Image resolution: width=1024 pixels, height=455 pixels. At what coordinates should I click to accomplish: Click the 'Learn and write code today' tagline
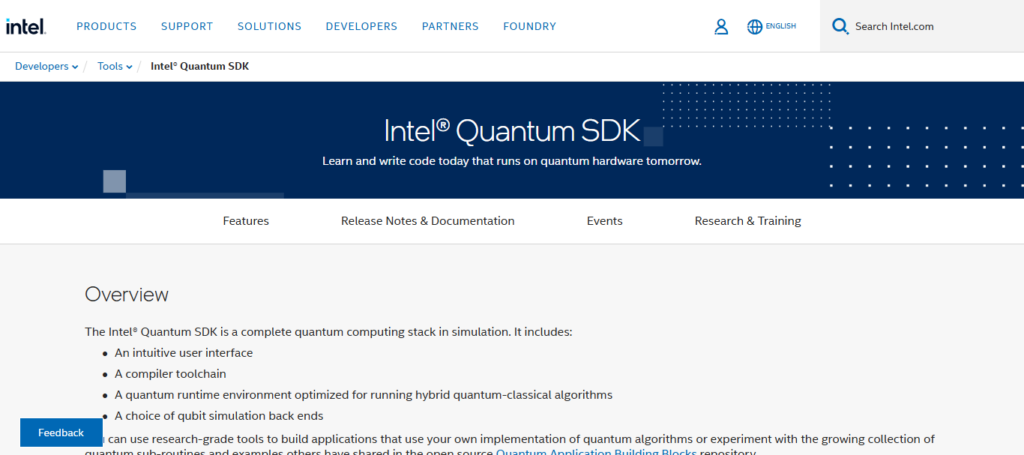pos(512,161)
